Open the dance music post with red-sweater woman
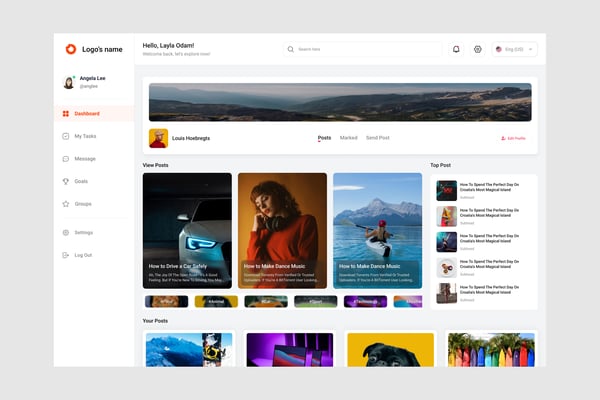600x400 pixels. 282,231
